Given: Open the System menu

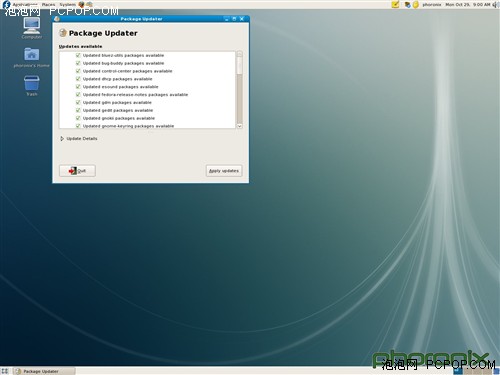Looking at the screenshot, I should (67, 4).
